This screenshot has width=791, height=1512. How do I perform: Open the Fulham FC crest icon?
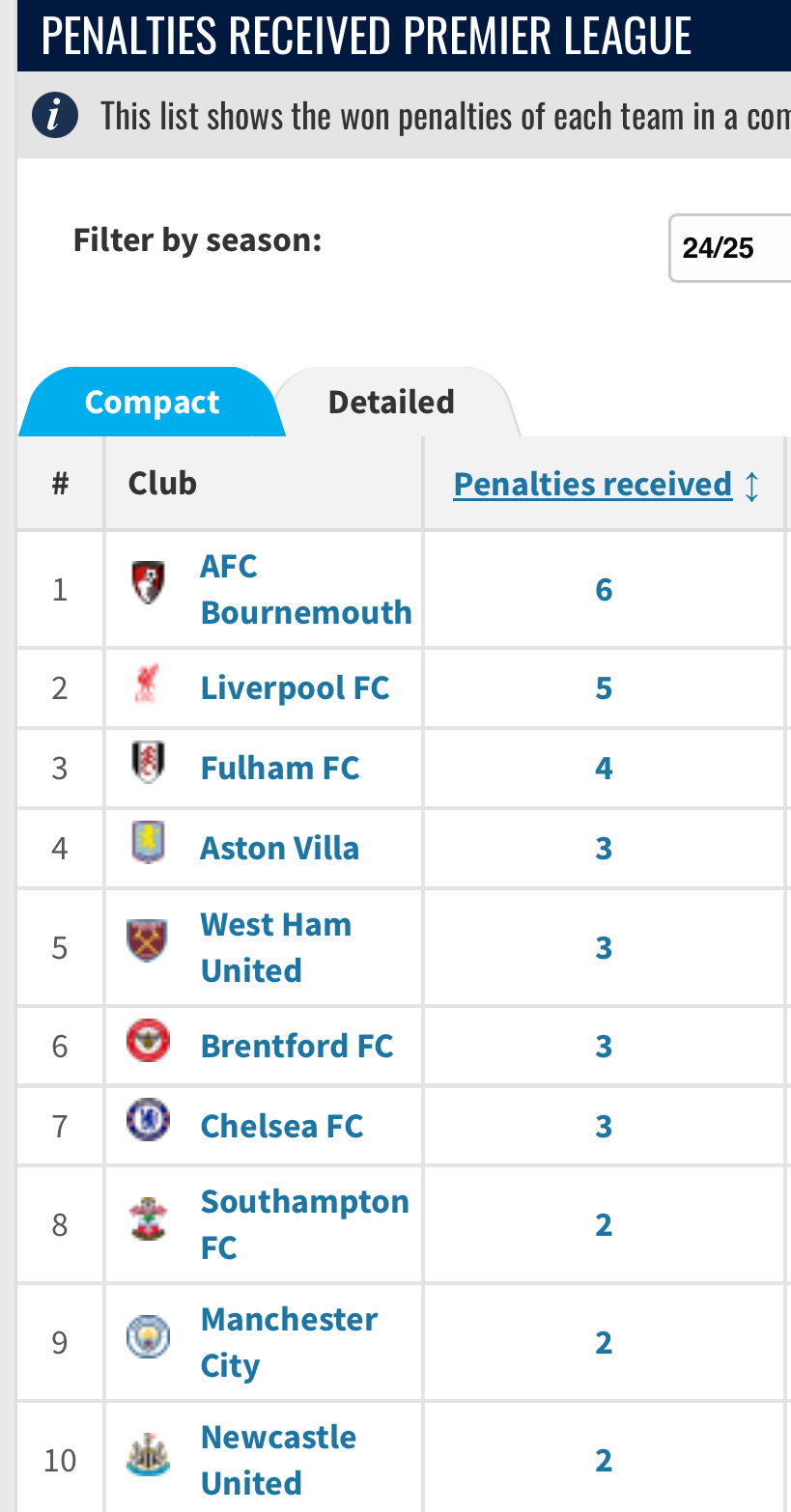pos(149,763)
